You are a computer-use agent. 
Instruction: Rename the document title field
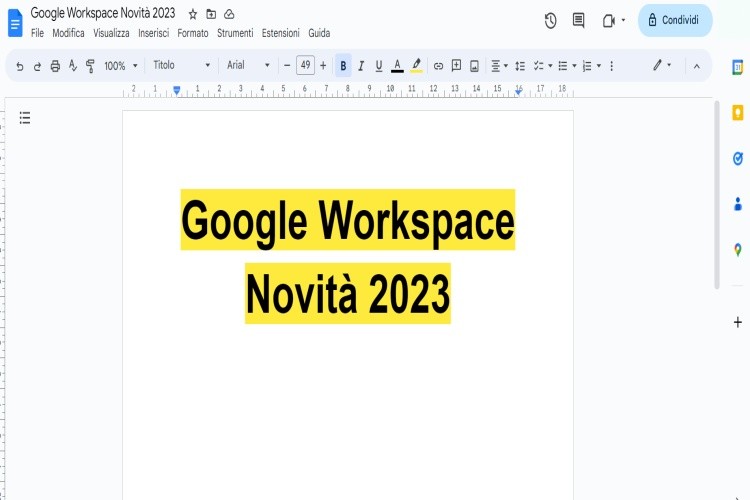point(103,13)
